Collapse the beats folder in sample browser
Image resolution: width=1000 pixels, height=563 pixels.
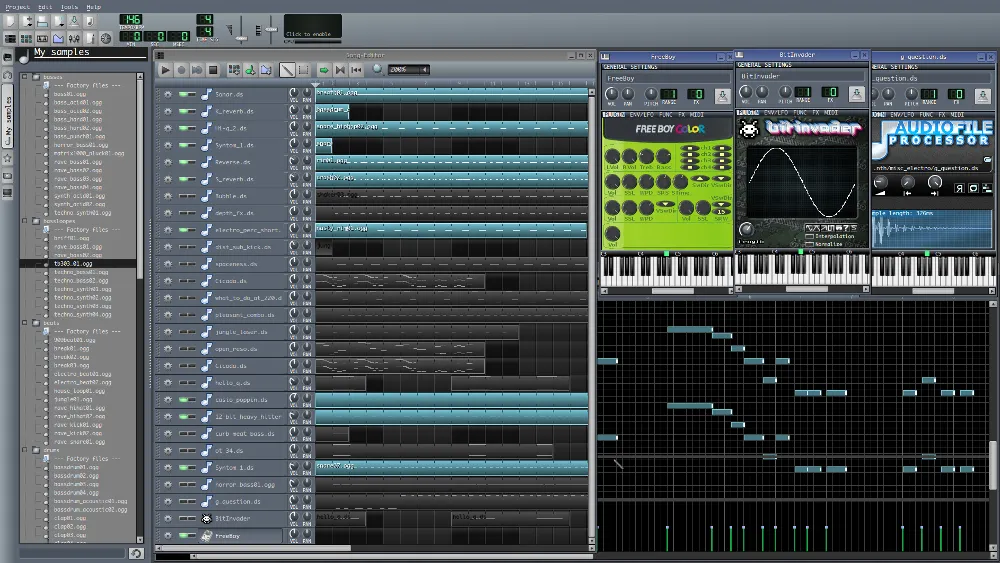(x=25, y=323)
